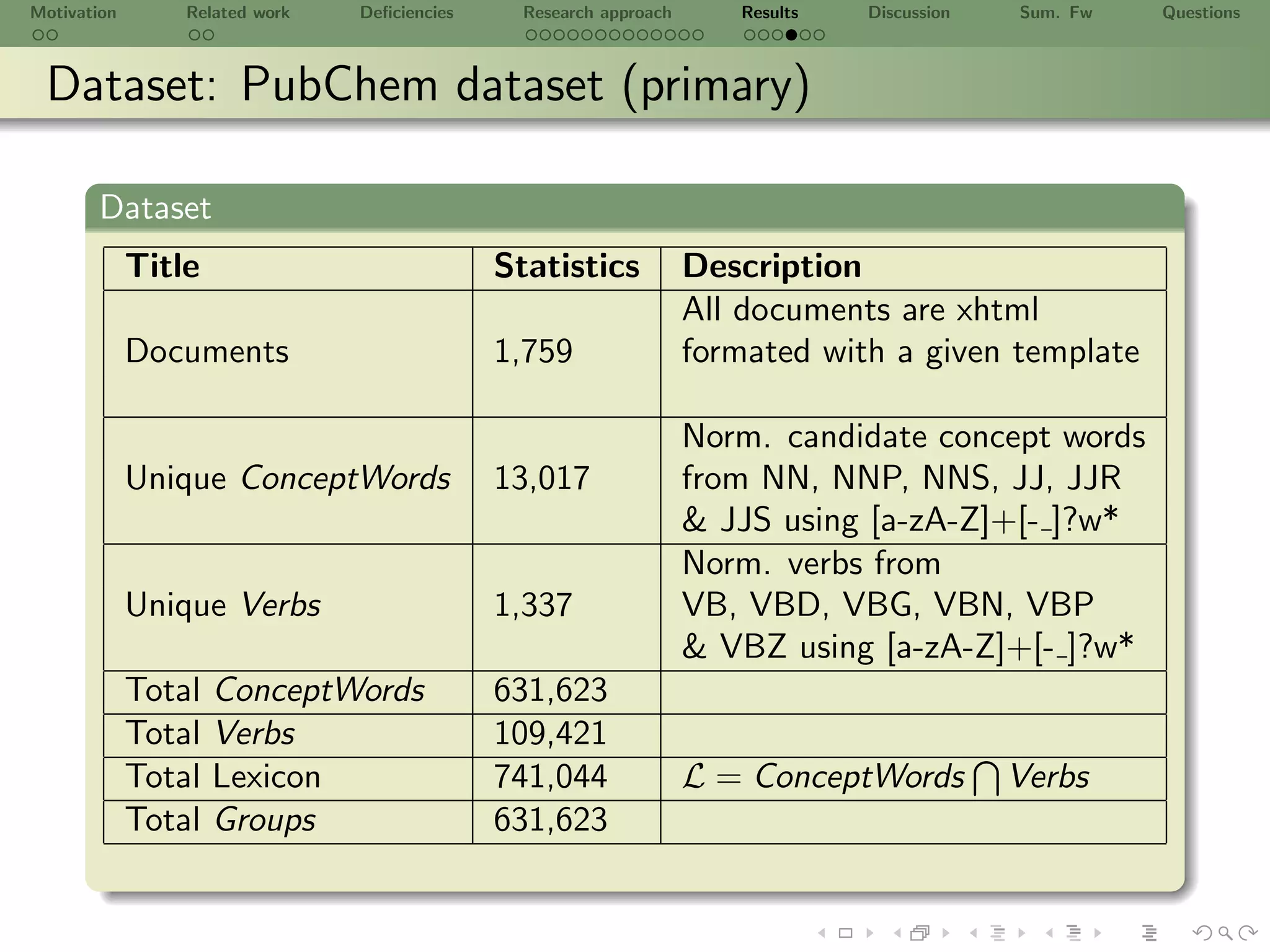Click the presentation outline icon
This screenshot has width=1270, height=952.
coord(1149,933)
